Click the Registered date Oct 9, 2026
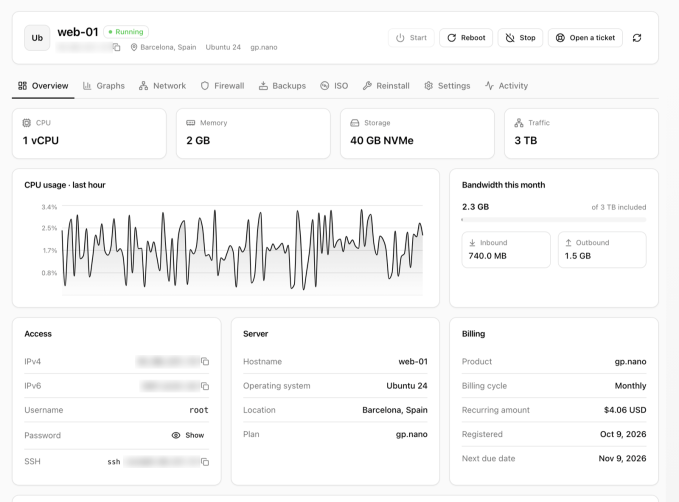The height and width of the screenshot is (502, 679). (x=623, y=434)
